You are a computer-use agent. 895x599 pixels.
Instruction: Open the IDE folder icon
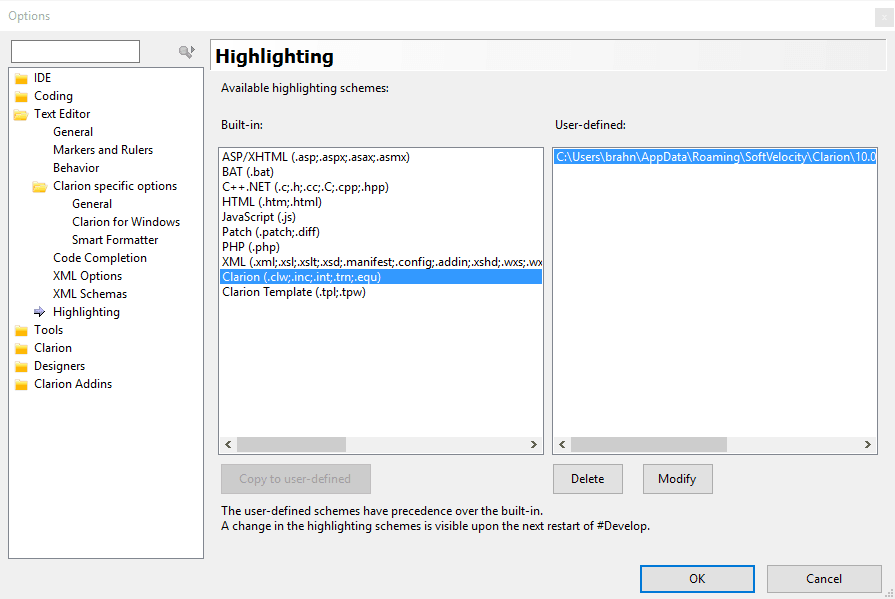point(21,78)
